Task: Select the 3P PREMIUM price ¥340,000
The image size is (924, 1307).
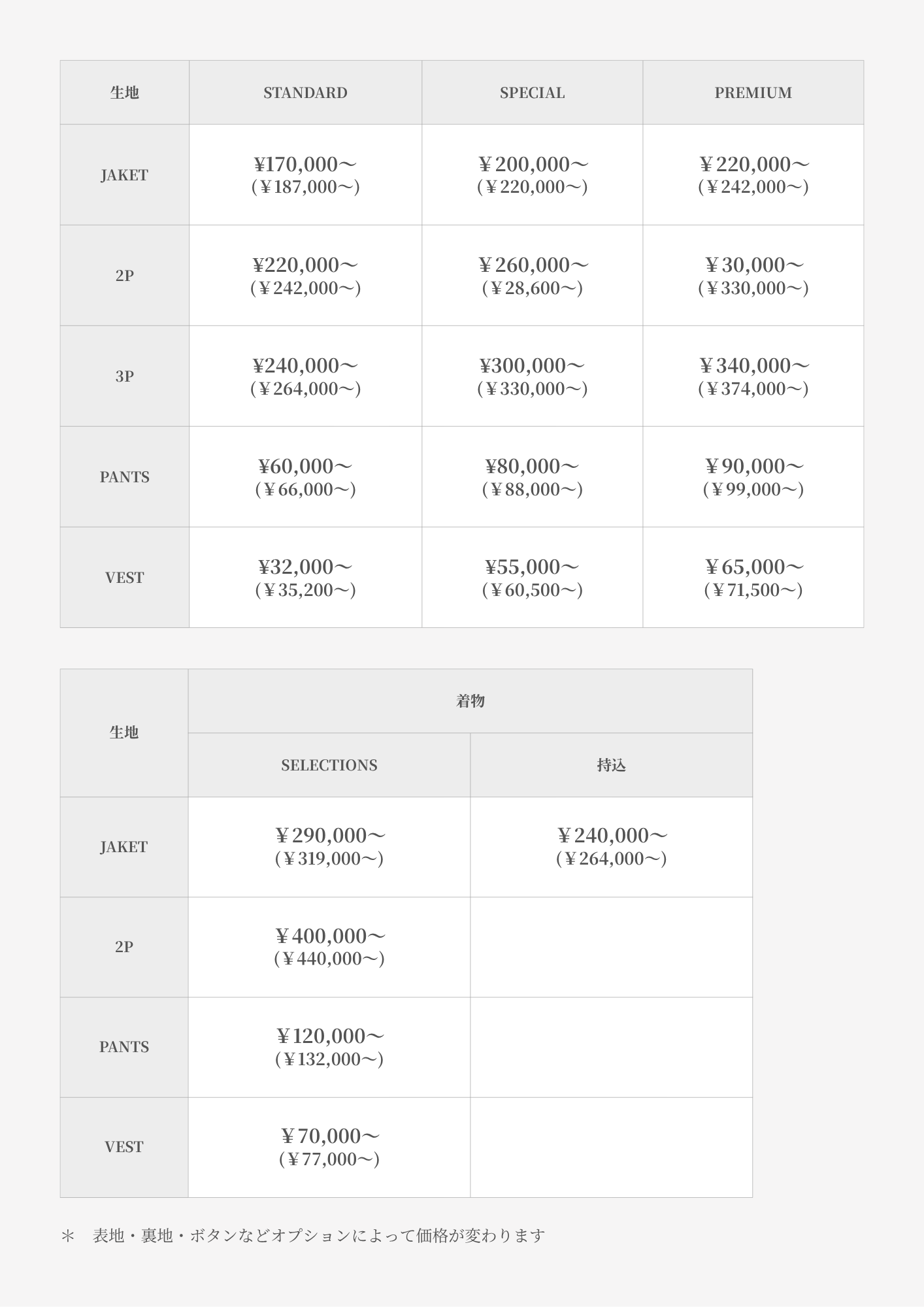Action: (x=753, y=366)
